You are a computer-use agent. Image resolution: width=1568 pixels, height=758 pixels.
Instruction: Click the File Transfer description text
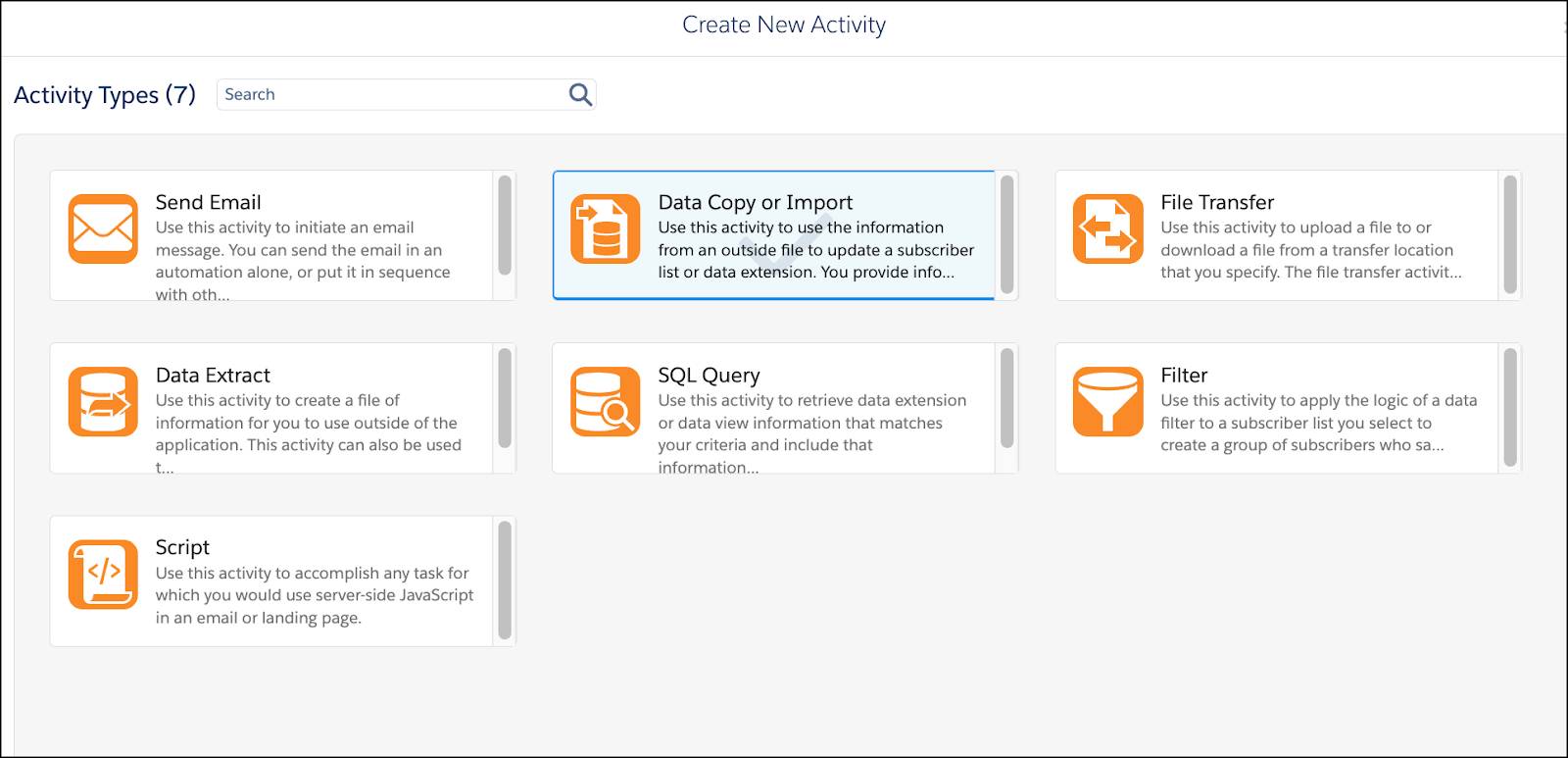(1311, 249)
